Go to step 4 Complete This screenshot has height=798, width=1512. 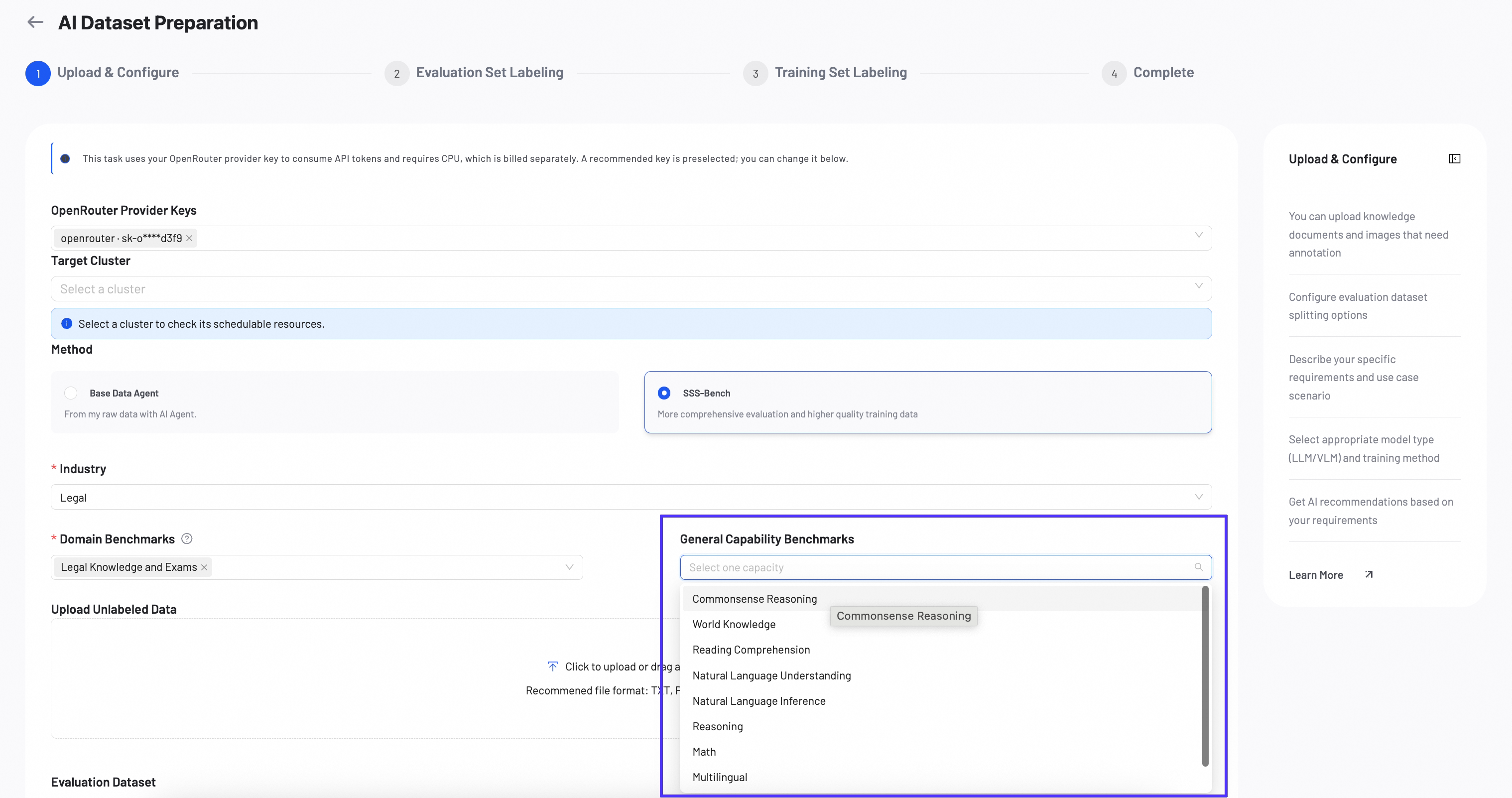pyautogui.click(x=1147, y=73)
